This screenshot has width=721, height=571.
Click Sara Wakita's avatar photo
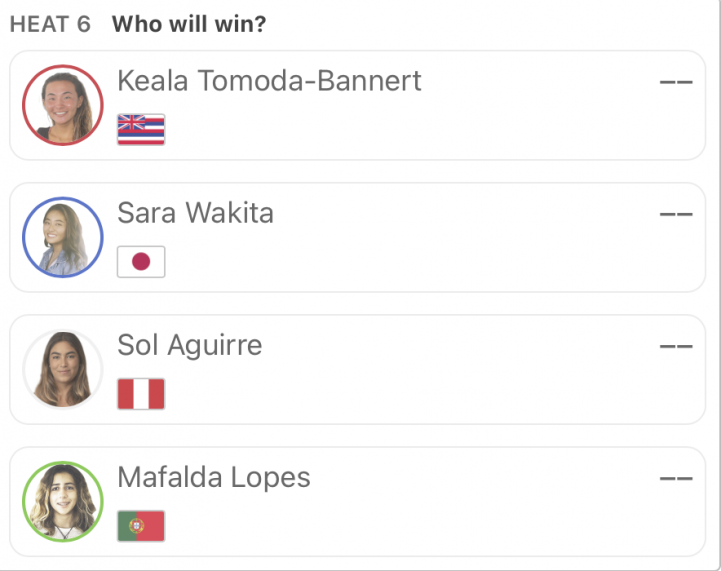(63, 237)
